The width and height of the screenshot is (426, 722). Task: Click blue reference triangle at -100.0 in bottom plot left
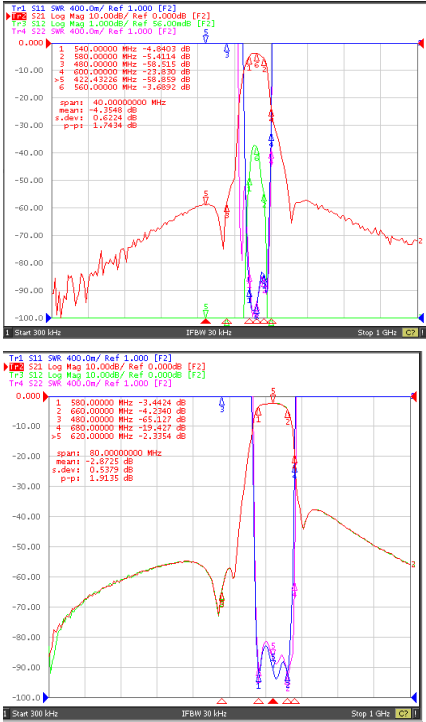point(45,697)
